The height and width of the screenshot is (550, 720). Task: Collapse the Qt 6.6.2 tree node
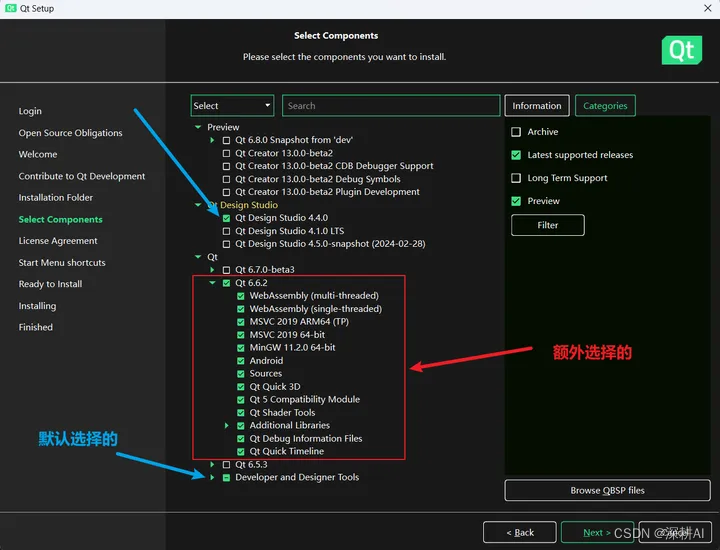[213, 283]
